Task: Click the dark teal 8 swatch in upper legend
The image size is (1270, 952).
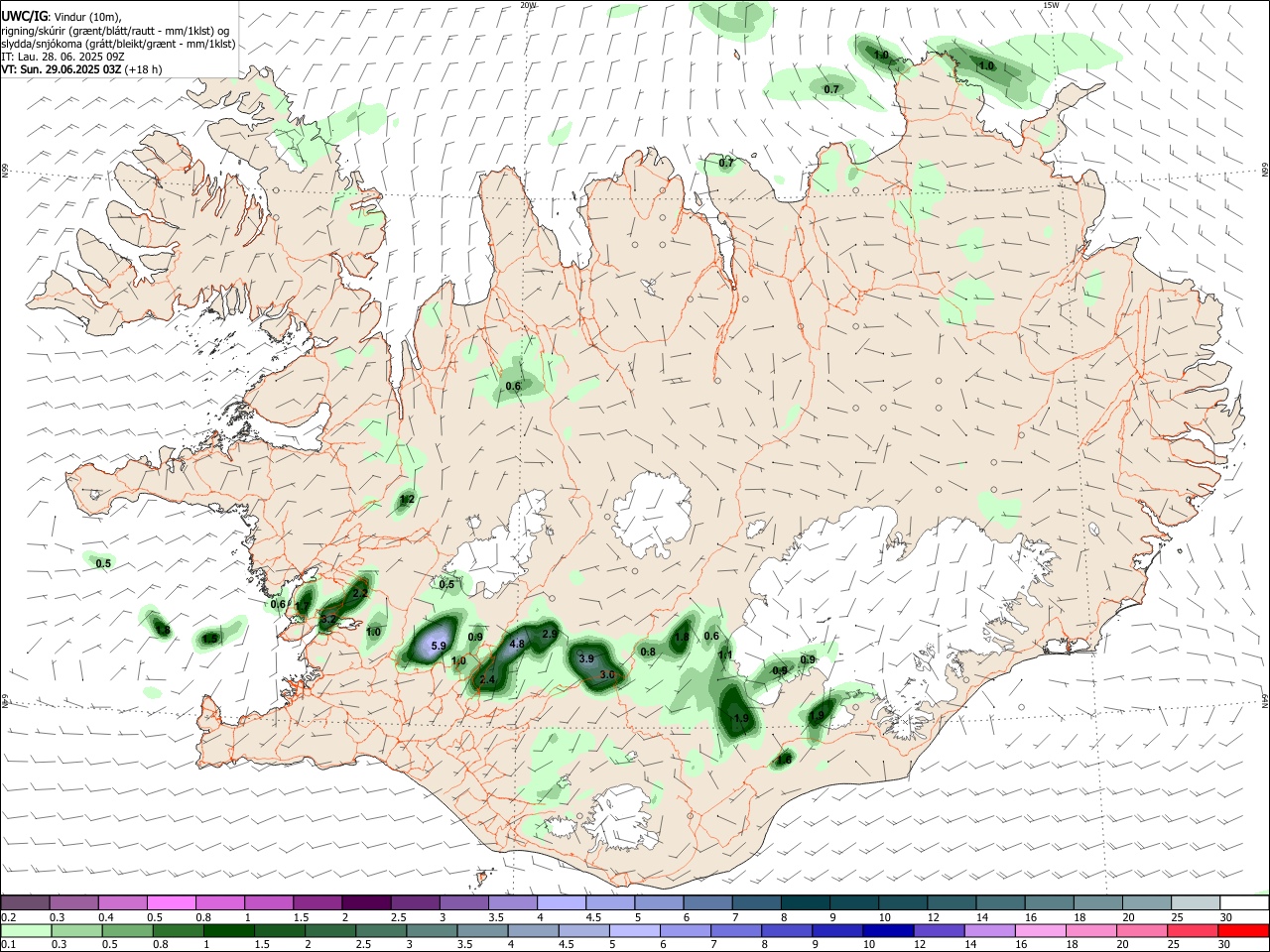Action: [805, 902]
